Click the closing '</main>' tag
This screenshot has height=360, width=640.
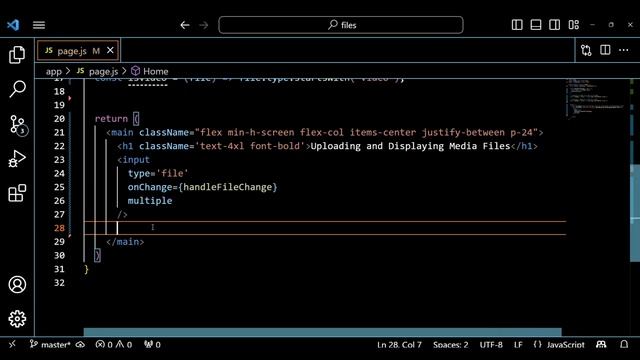tap(125, 242)
